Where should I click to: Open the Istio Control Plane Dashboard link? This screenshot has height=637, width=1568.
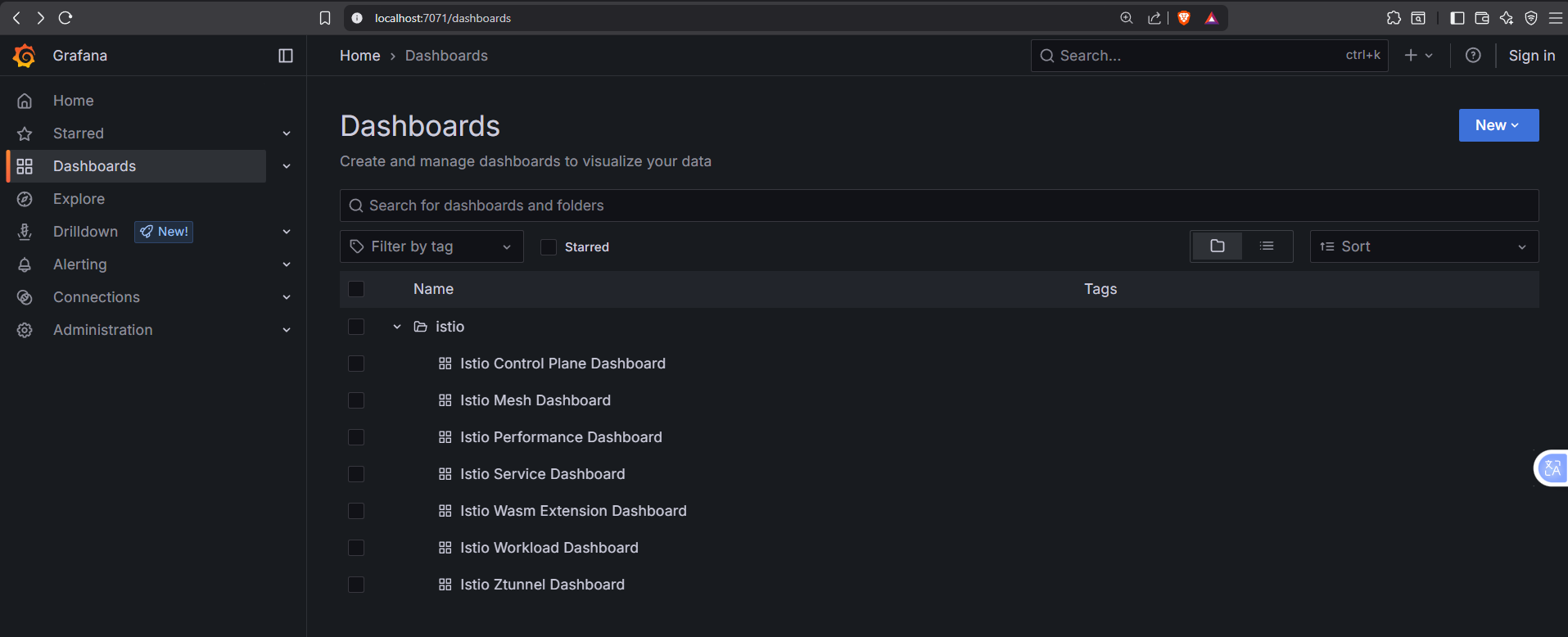[563, 364]
